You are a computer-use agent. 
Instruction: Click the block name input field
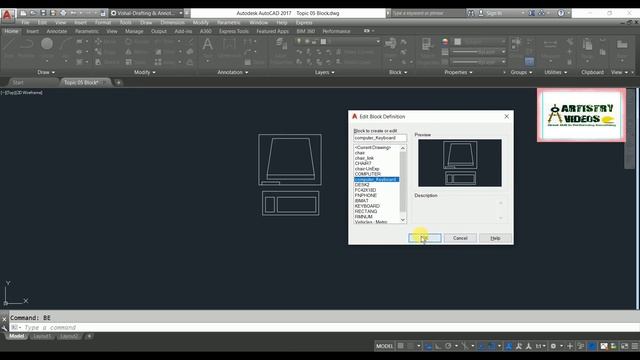pos(380,138)
